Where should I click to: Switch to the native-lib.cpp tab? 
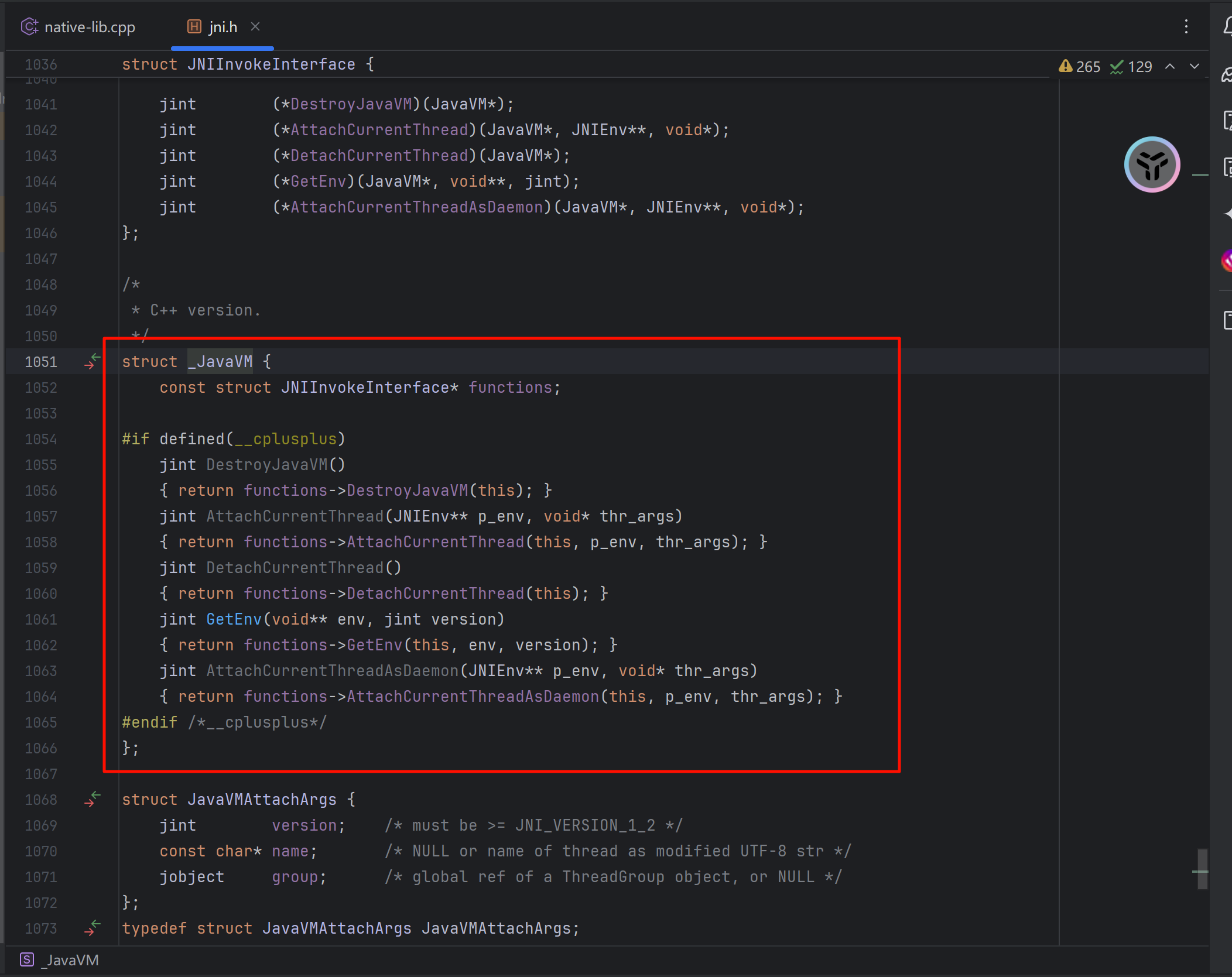[89, 27]
